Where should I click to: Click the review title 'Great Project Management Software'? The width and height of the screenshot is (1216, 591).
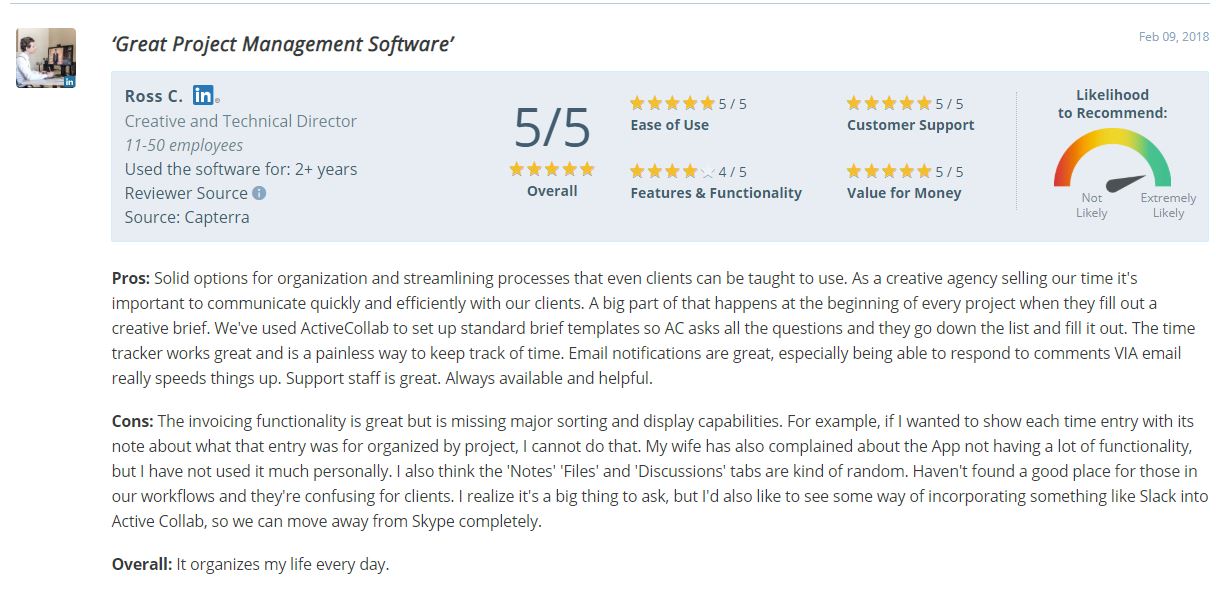pos(285,44)
